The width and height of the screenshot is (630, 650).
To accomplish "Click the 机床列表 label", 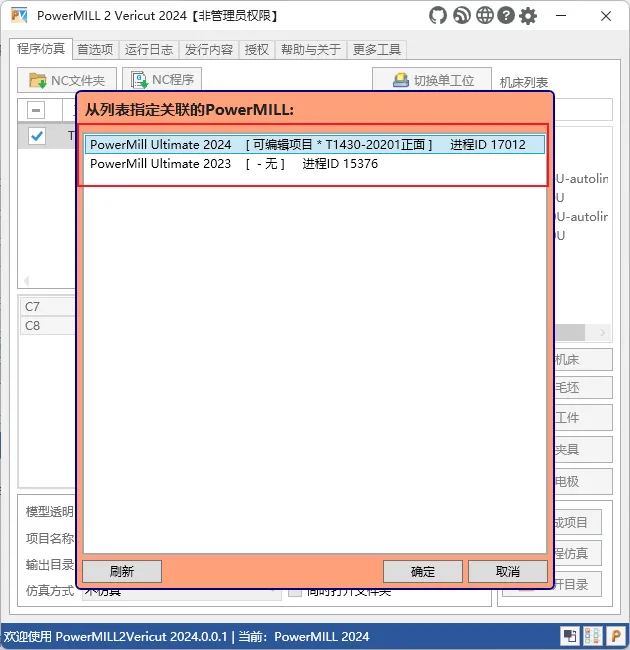I will 524,82.
